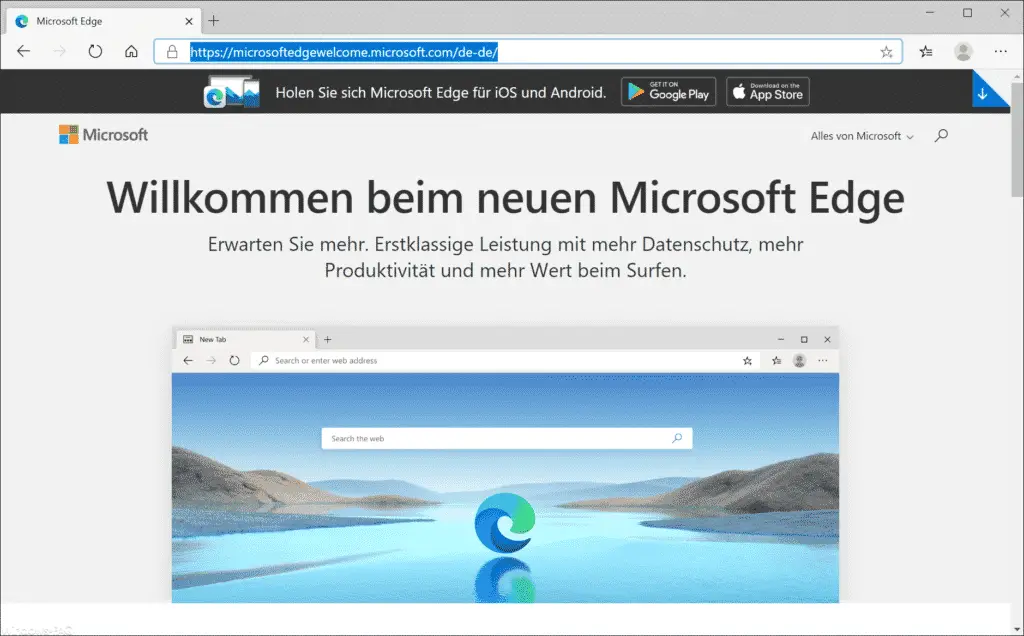
Task: View site security lock information
Action: coord(172,52)
